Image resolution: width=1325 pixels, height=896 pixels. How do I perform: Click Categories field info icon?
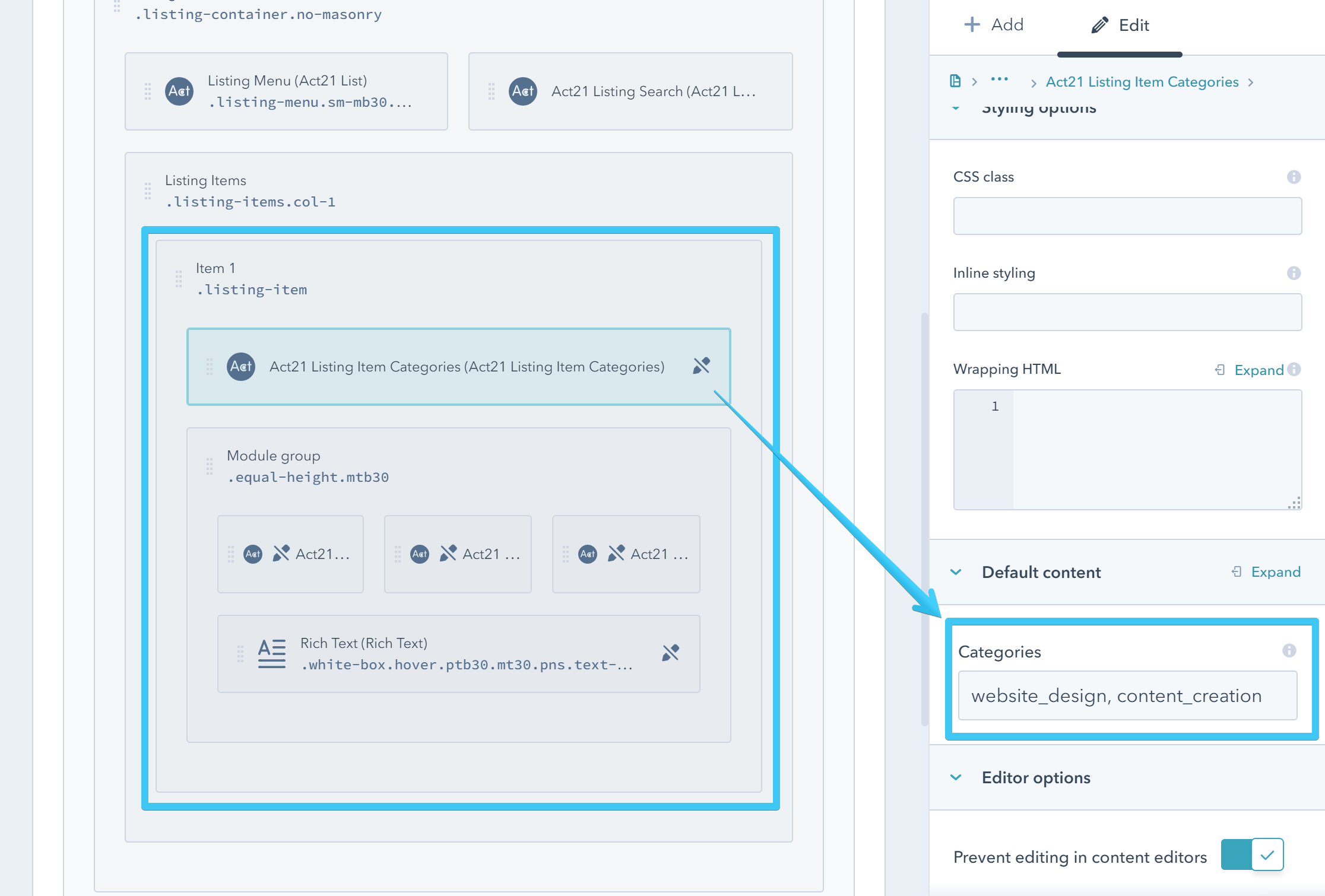coord(1289,651)
